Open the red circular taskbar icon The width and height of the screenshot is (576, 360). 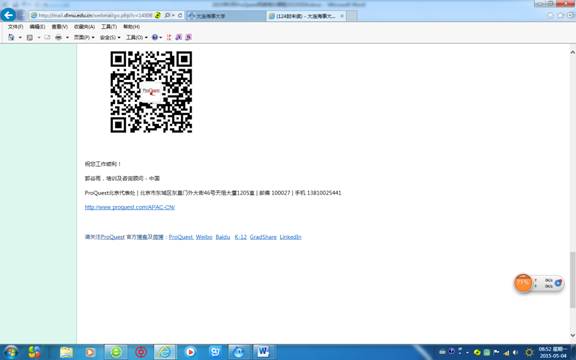pos(141,352)
